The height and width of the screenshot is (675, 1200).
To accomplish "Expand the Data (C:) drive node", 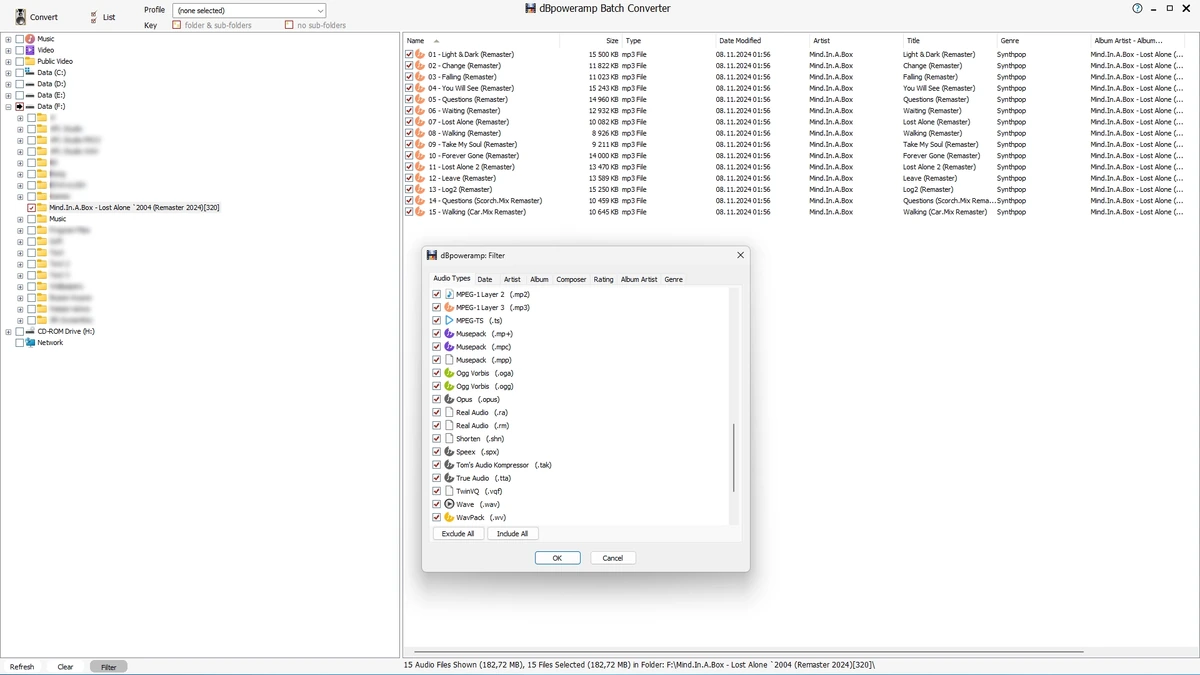I will pyautogui.click(x=8, y=73).
